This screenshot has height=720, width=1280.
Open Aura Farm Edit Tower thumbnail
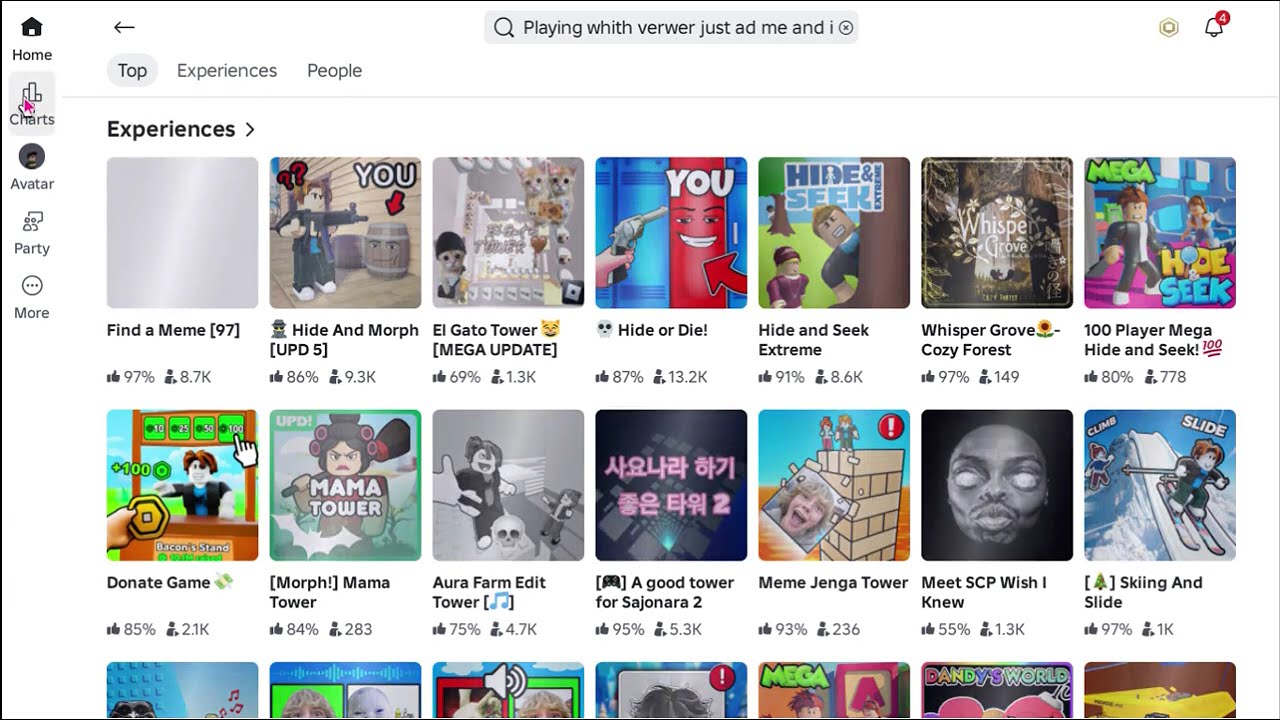pyautogui.click(x=508, y=485)
